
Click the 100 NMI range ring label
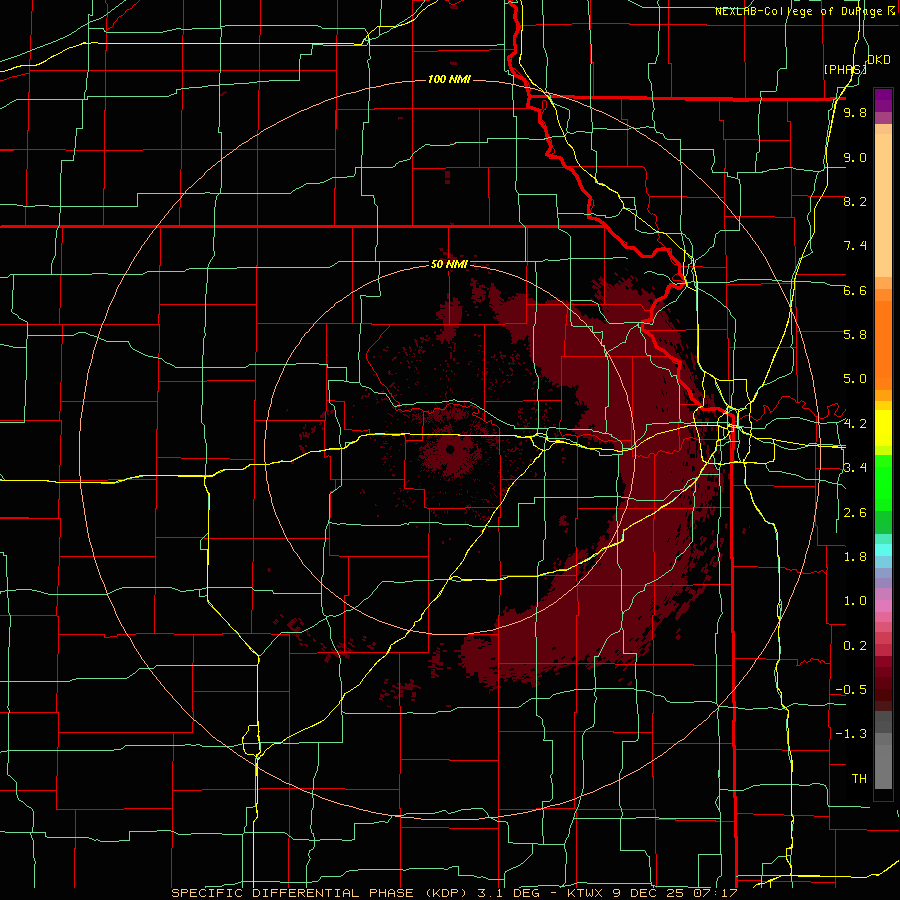(x=449, y=79)
